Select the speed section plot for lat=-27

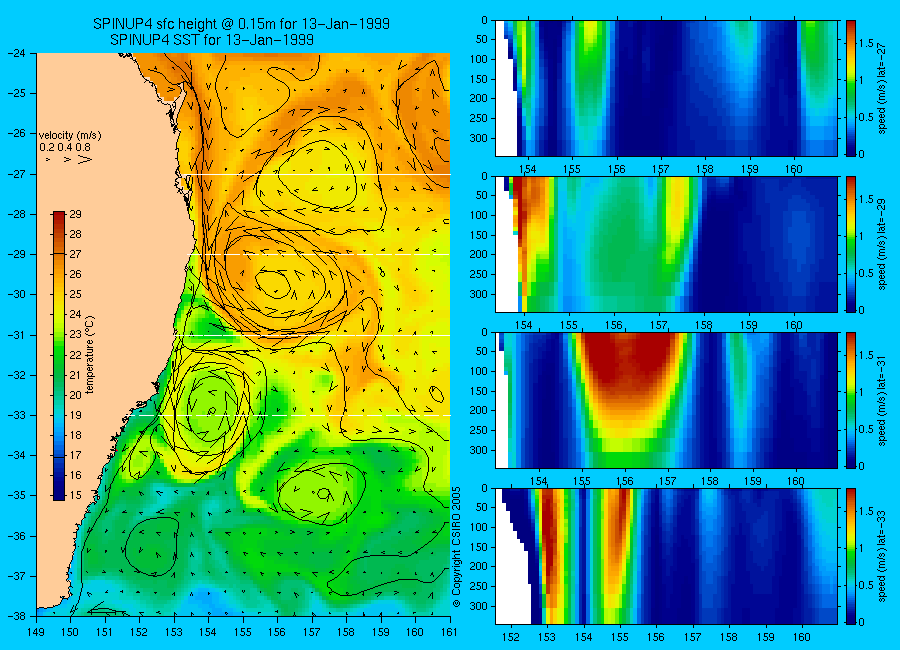pos(666,88)
